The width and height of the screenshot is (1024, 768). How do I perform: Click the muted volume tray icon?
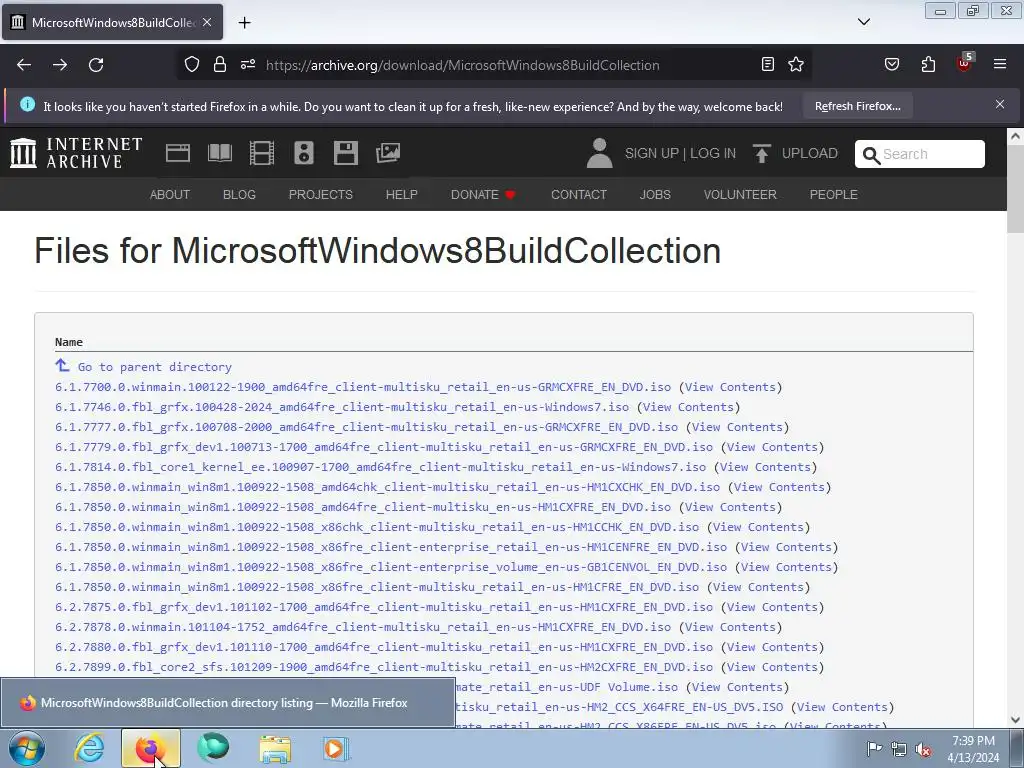923,749
